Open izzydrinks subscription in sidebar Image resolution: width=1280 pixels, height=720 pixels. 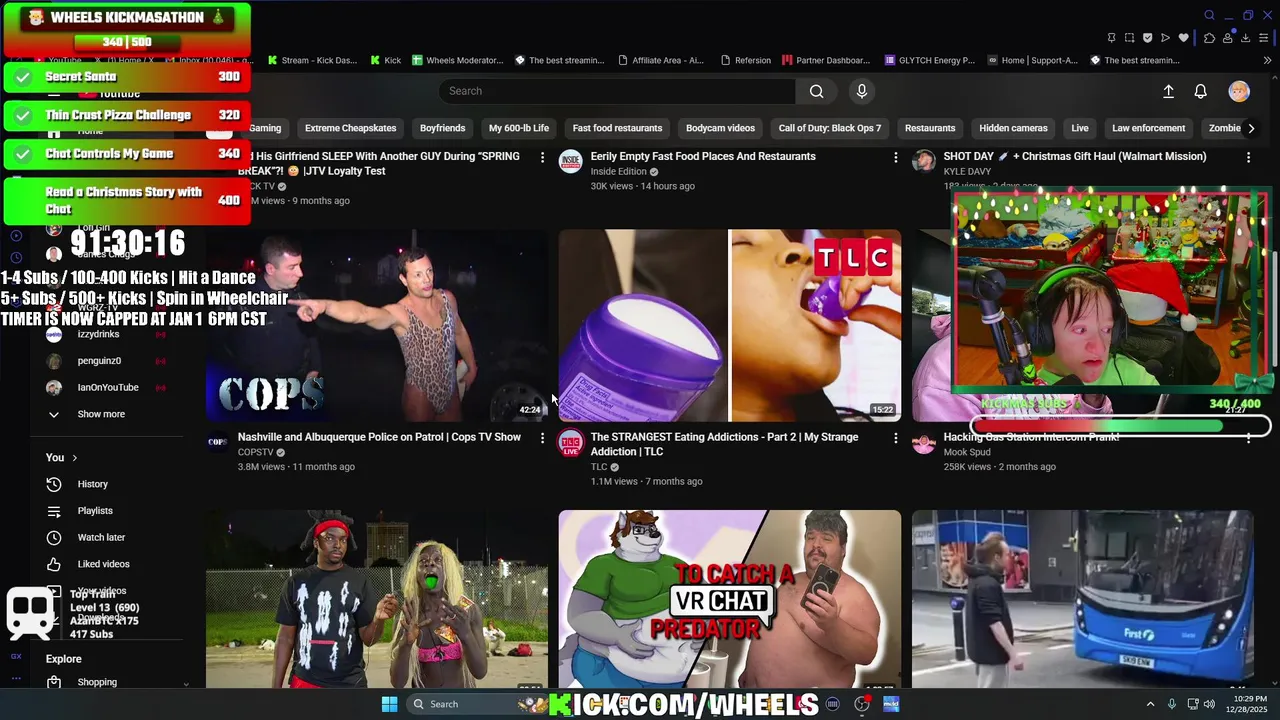[98, 334]
